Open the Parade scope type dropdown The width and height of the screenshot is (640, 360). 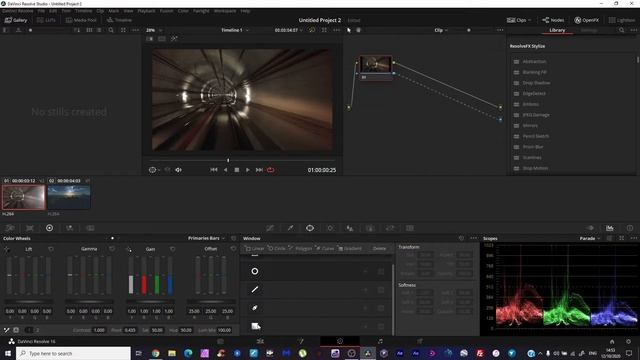pyautogui.click(x=590, y=238)
